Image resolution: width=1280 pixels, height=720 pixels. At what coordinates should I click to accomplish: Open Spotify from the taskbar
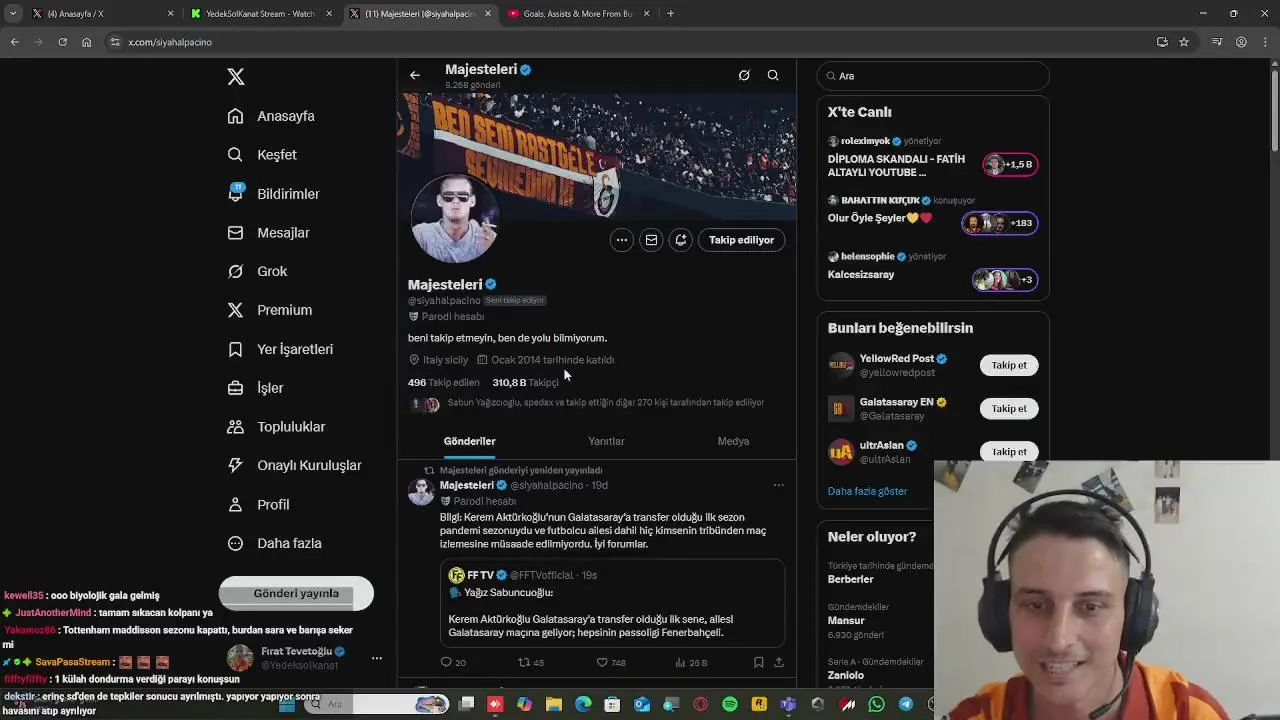[x=730, y=704]
